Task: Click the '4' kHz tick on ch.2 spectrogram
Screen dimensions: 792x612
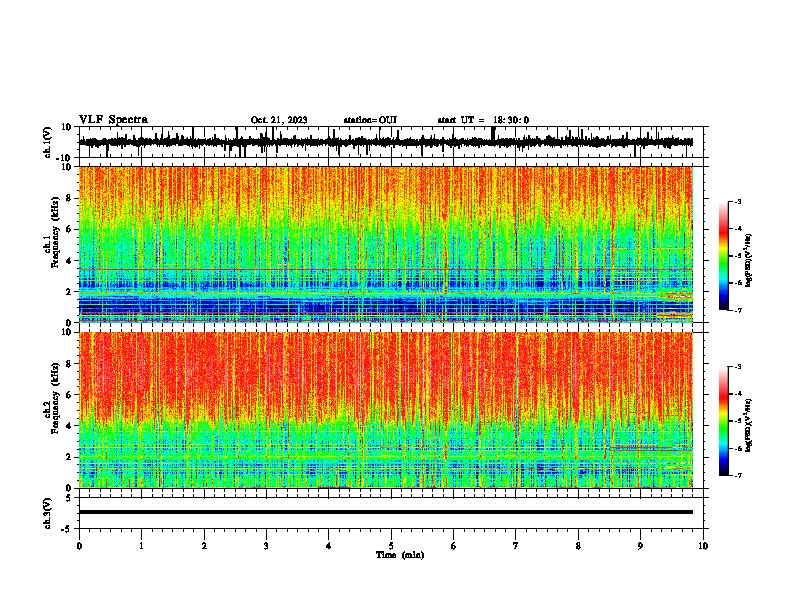Action: click(x=69, y=426)
